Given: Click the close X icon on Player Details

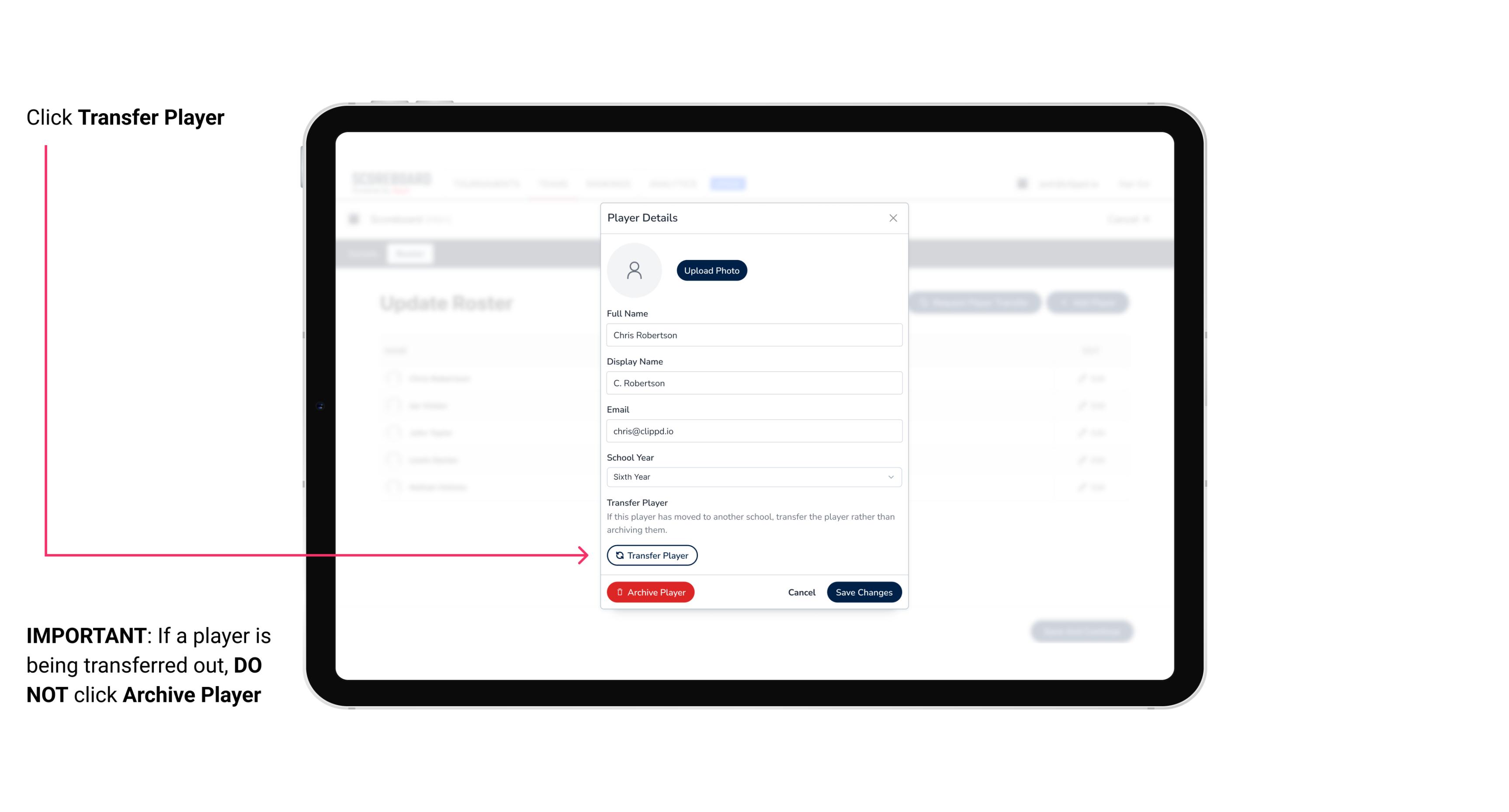Looking at the screenshot, I should [893, 217].
